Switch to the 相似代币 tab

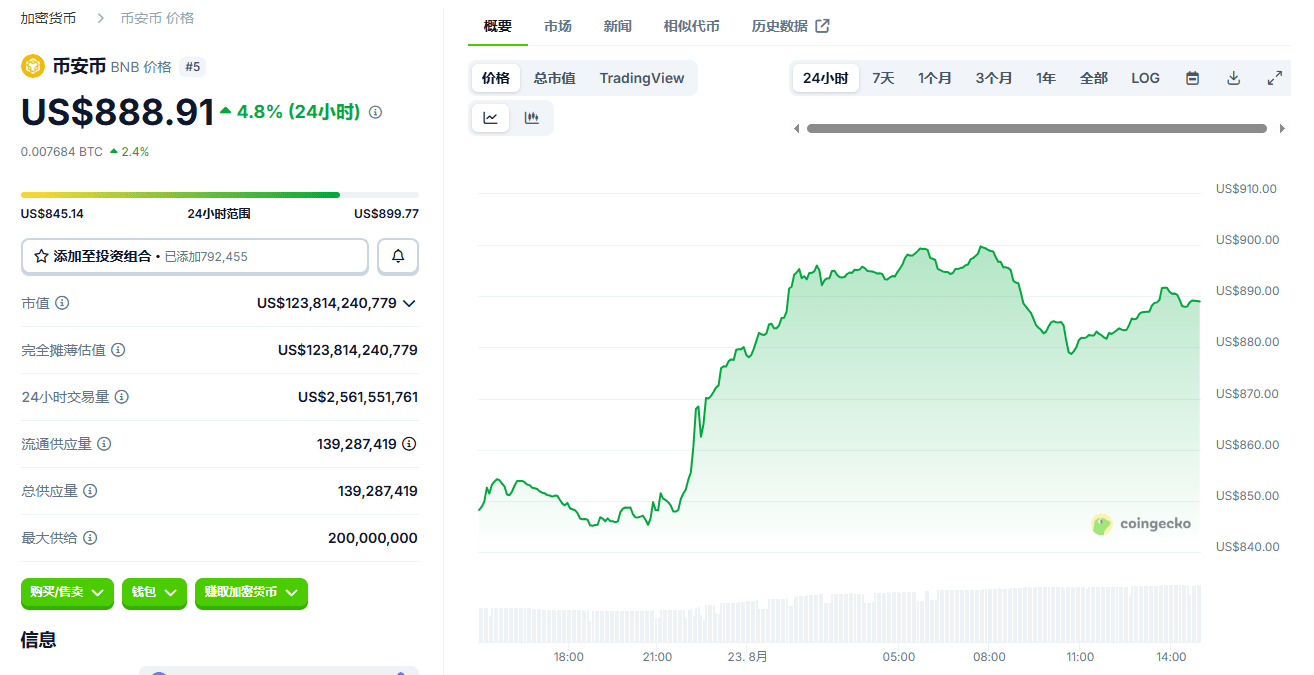pos(692,26)
